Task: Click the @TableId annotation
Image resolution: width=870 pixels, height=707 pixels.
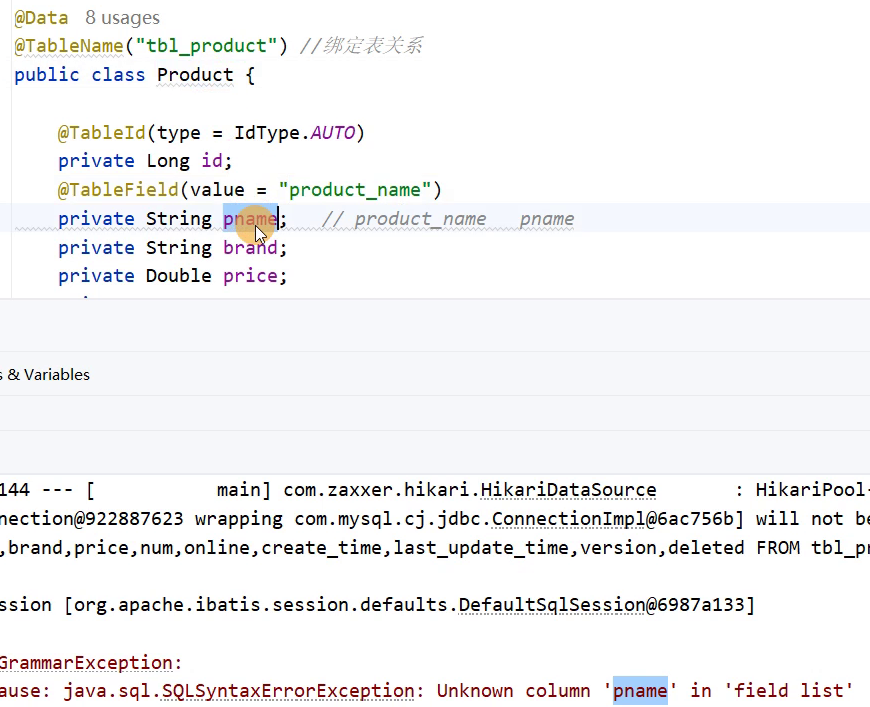Action: tap(102, 133)
